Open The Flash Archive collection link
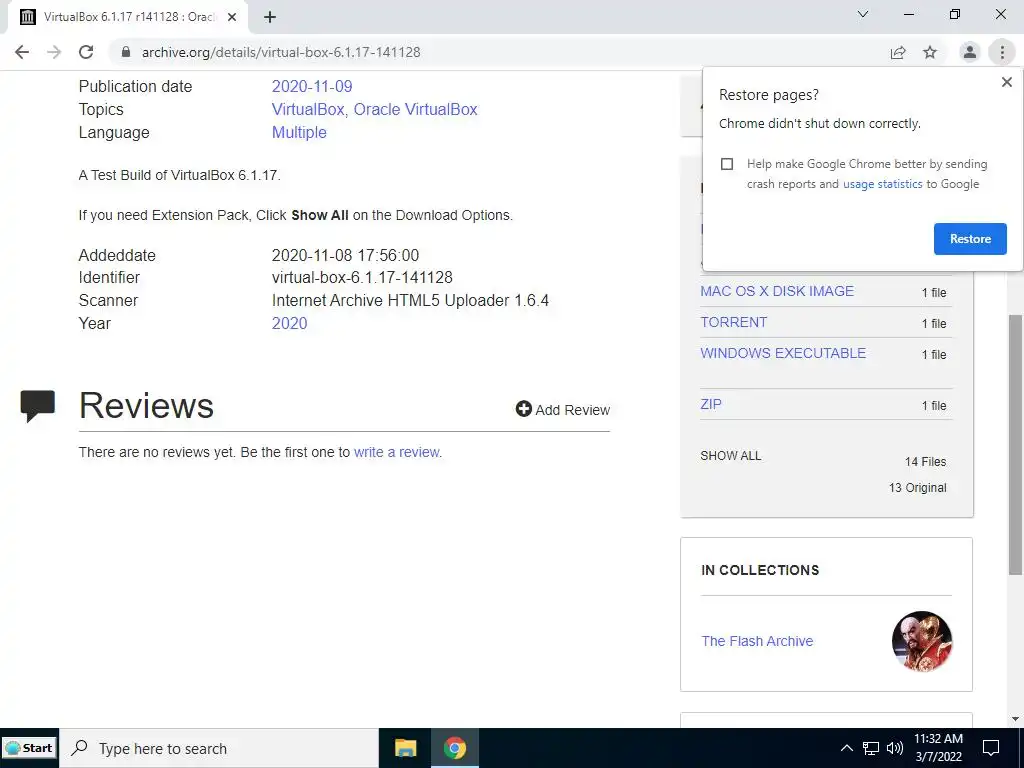The image size is (1024, 768). (x=757, y=641)
